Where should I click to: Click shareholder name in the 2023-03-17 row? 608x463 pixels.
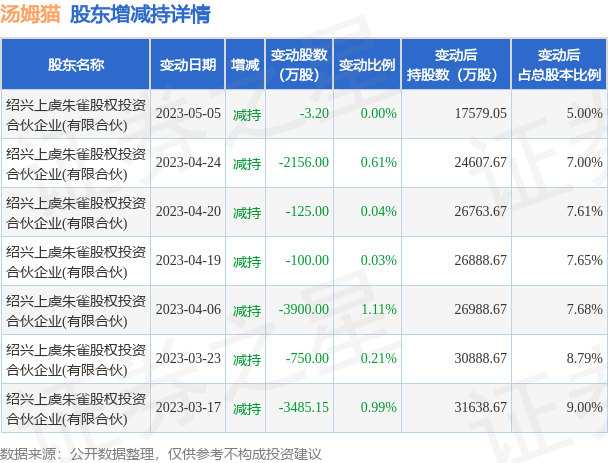pyautogui.click(x=76, y=409)
